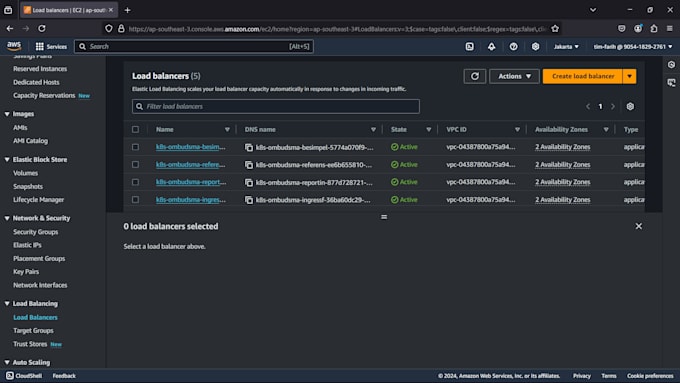Copy DNS name of k8s-ombudsma-ingressf row

pos(249,200)
